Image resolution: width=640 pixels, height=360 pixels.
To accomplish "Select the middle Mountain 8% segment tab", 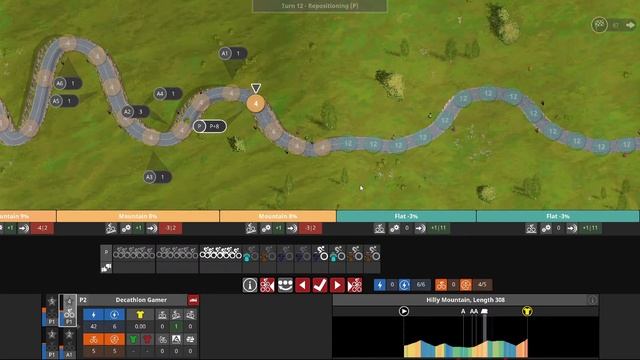I will click(x=138, y=216).
